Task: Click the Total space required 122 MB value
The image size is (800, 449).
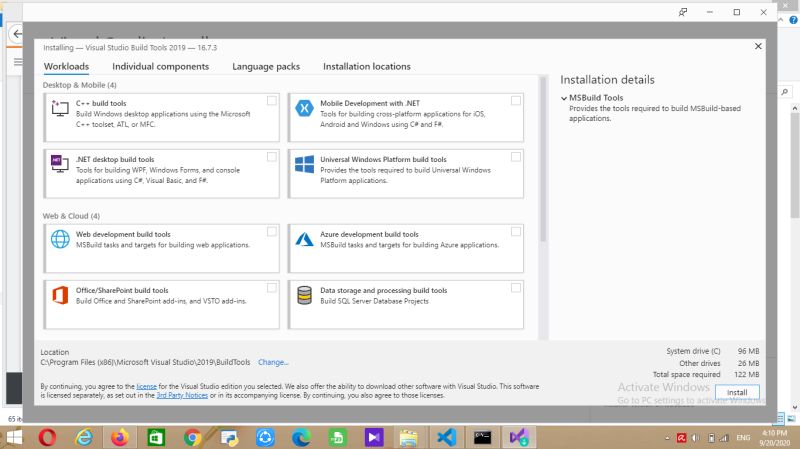Action: pos(746,375)
